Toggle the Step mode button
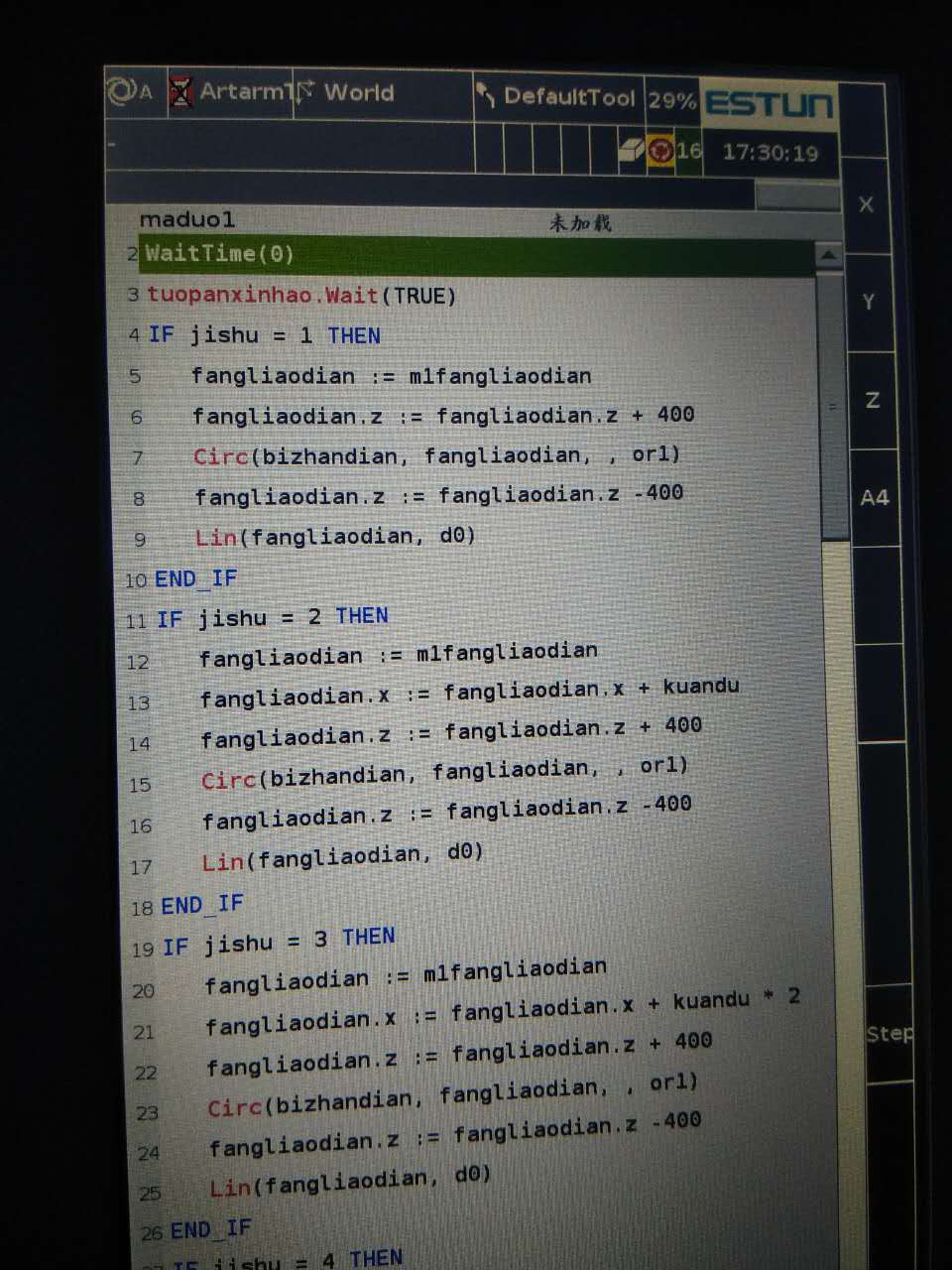 click(x=889, y=1034)
